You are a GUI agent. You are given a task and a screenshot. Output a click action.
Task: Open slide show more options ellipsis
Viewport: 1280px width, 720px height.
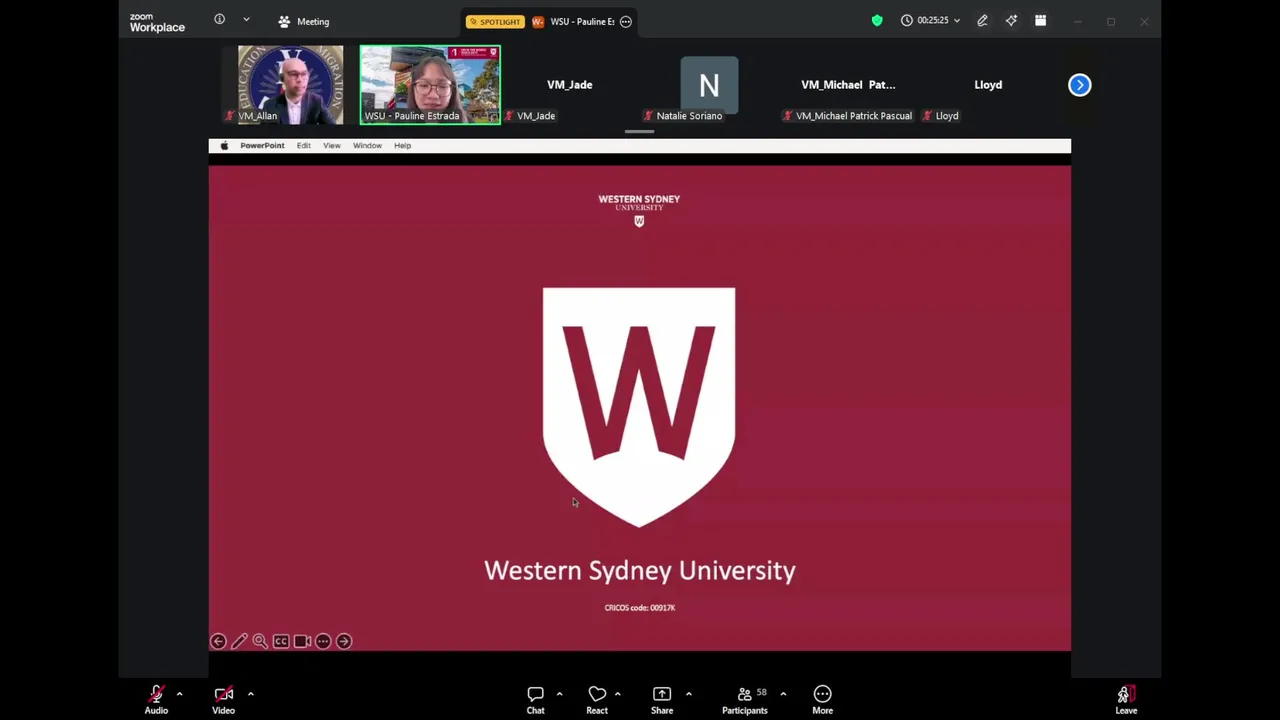[323, 641]
